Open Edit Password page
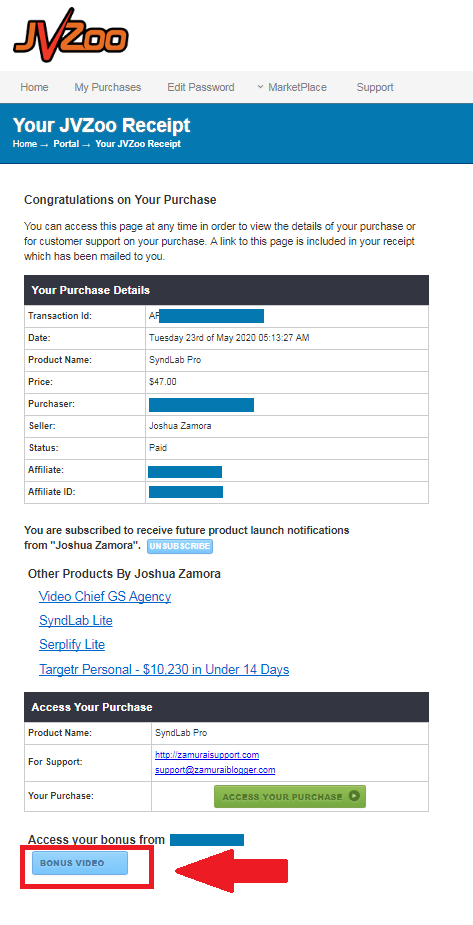Screen dimensions: 473x925 tap(201, 87)
